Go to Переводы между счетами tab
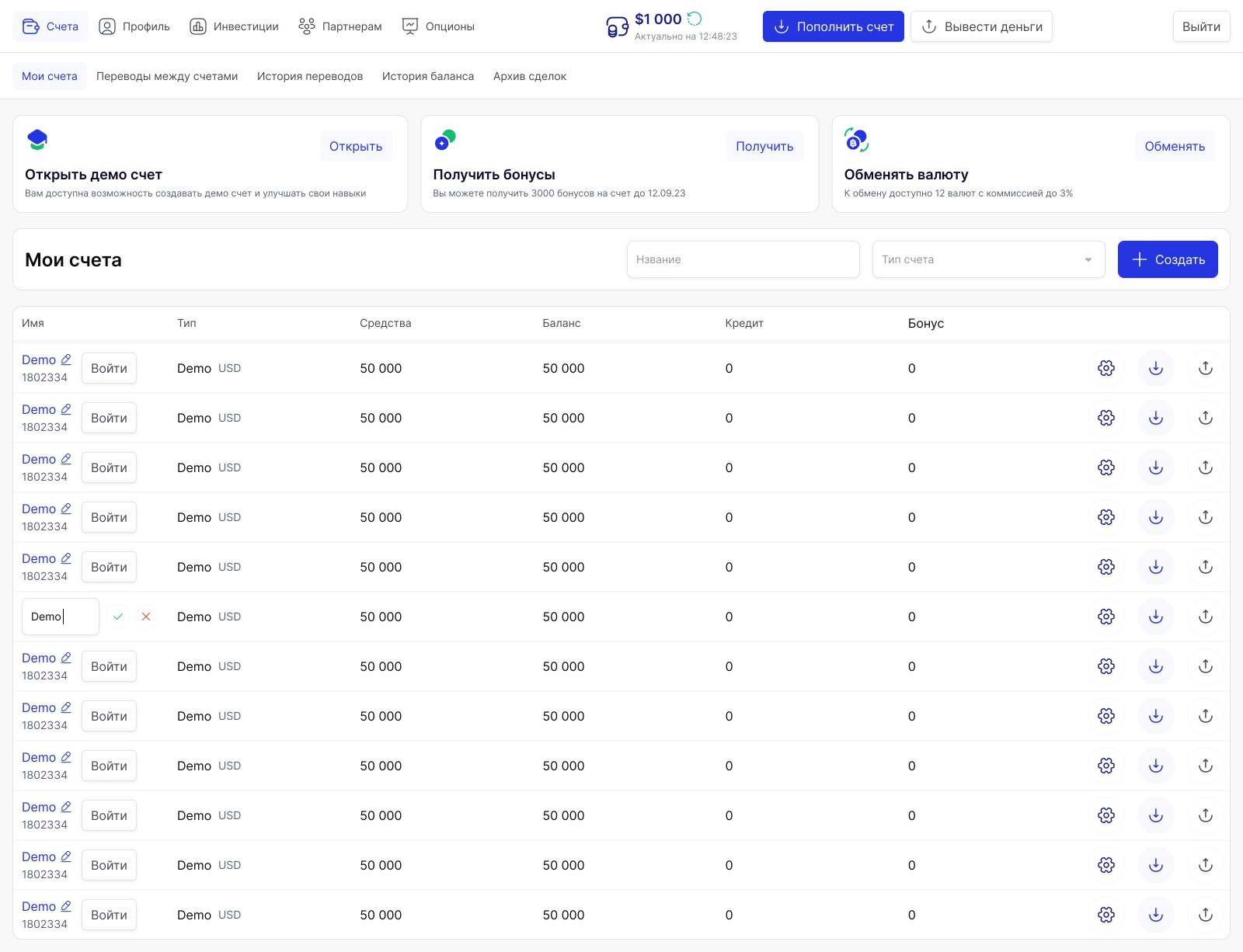 point(167,76)
